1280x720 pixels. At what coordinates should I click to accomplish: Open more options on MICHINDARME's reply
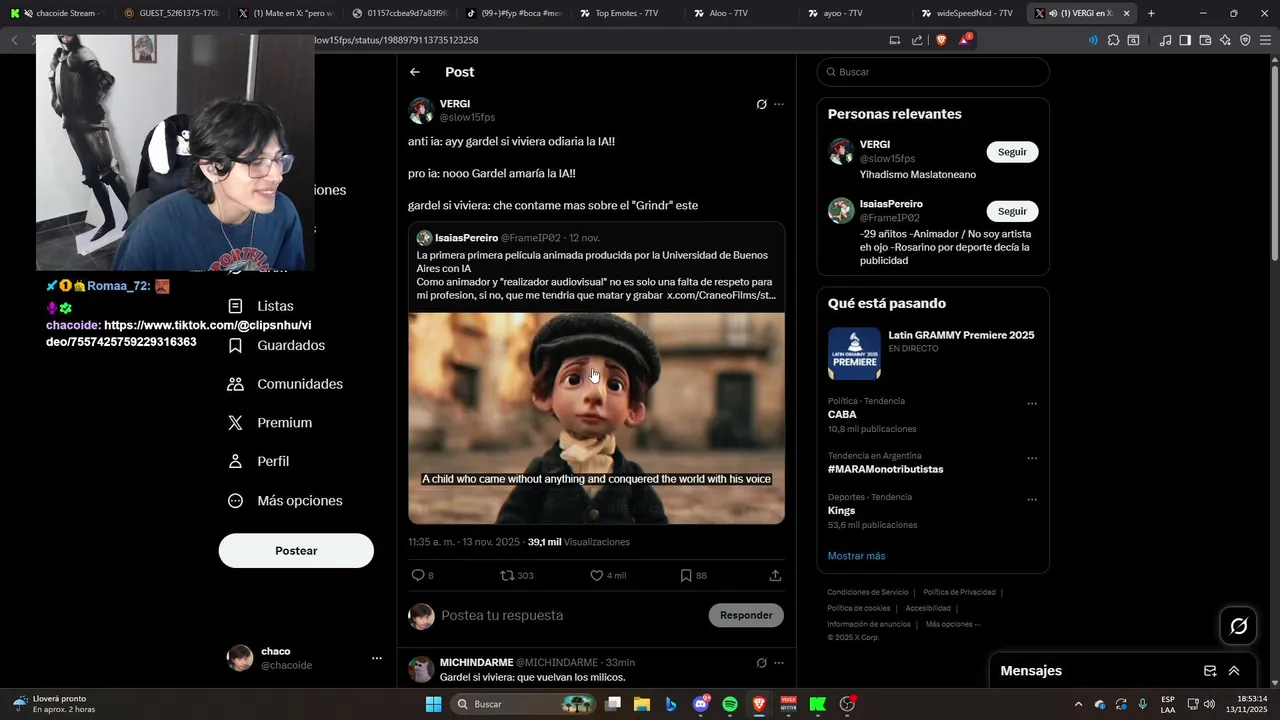pos(779,663)
